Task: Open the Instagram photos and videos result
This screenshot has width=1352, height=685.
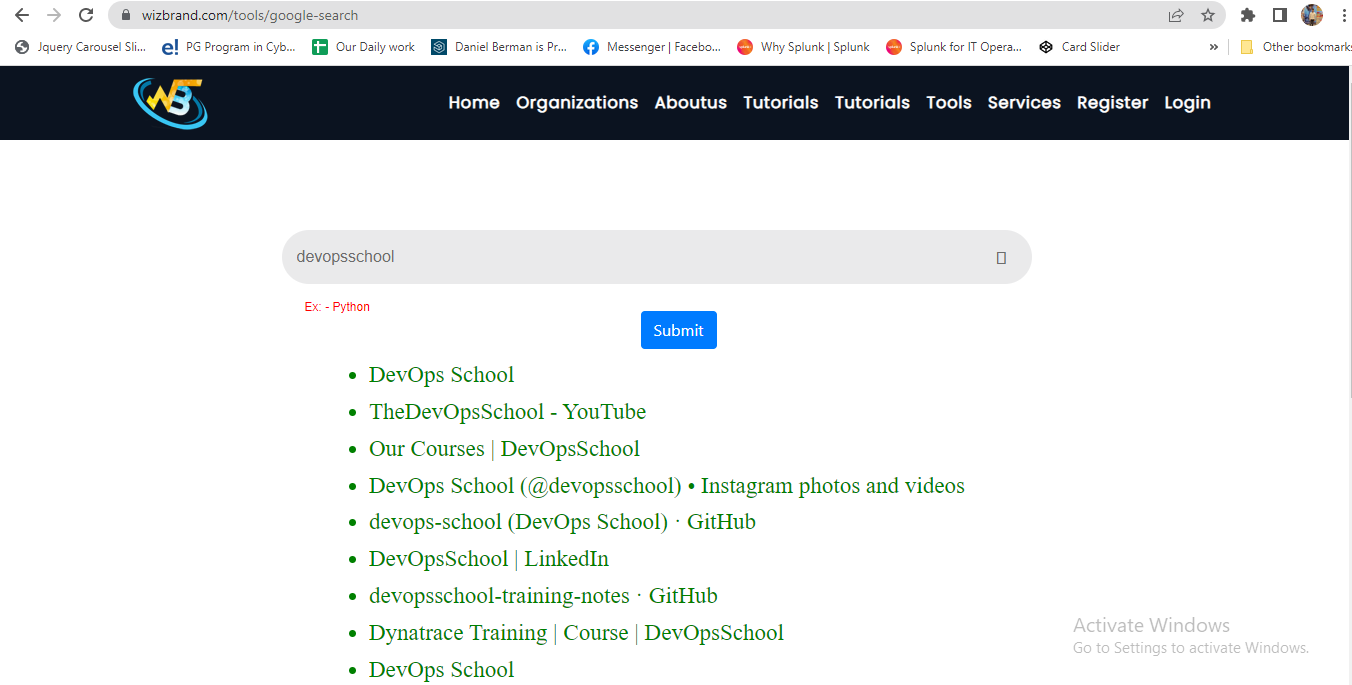Action: click(x=667, y=485)
